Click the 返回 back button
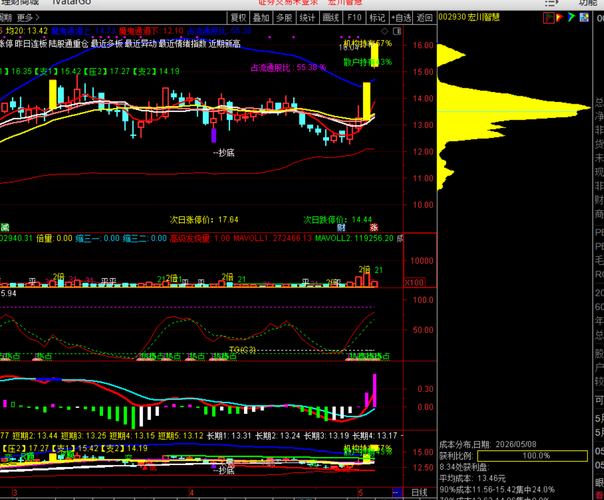 point(424,17)
